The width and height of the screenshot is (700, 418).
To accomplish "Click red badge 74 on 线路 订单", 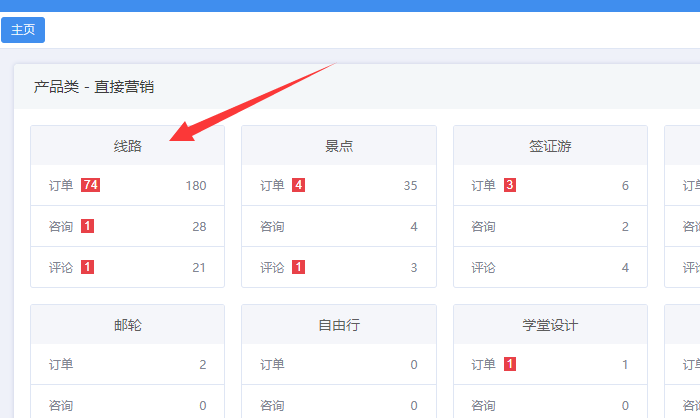I will coord(91,185).
